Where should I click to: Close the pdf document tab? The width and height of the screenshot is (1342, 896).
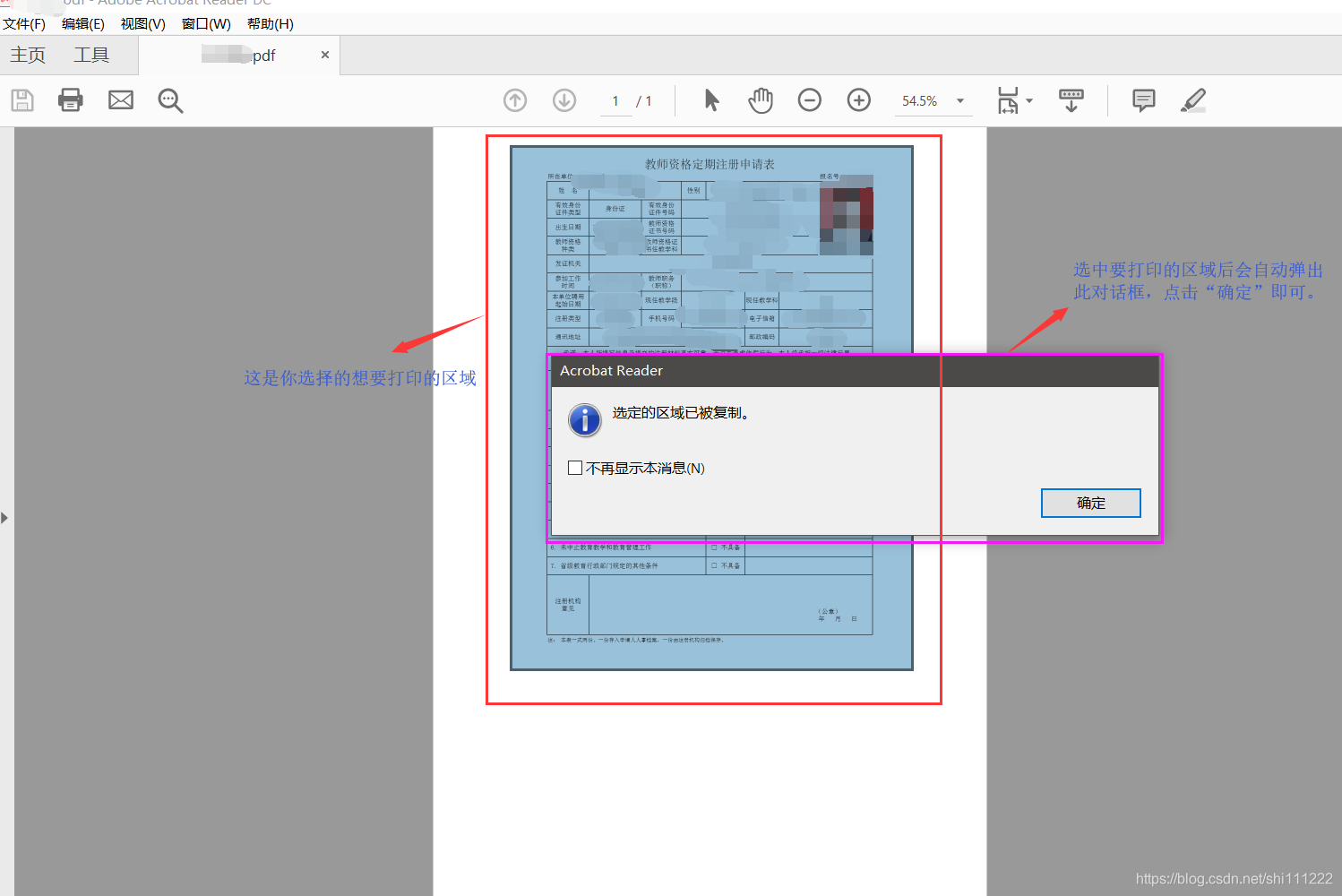tap(325, 55)
